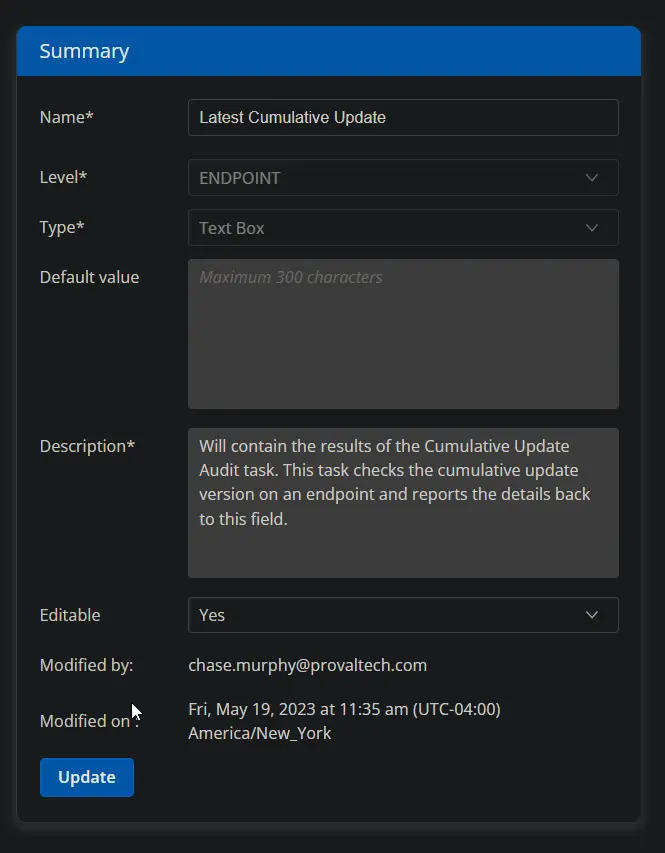Click the Name* label
This screenshot has width=665, height=853.
(66, 117)
